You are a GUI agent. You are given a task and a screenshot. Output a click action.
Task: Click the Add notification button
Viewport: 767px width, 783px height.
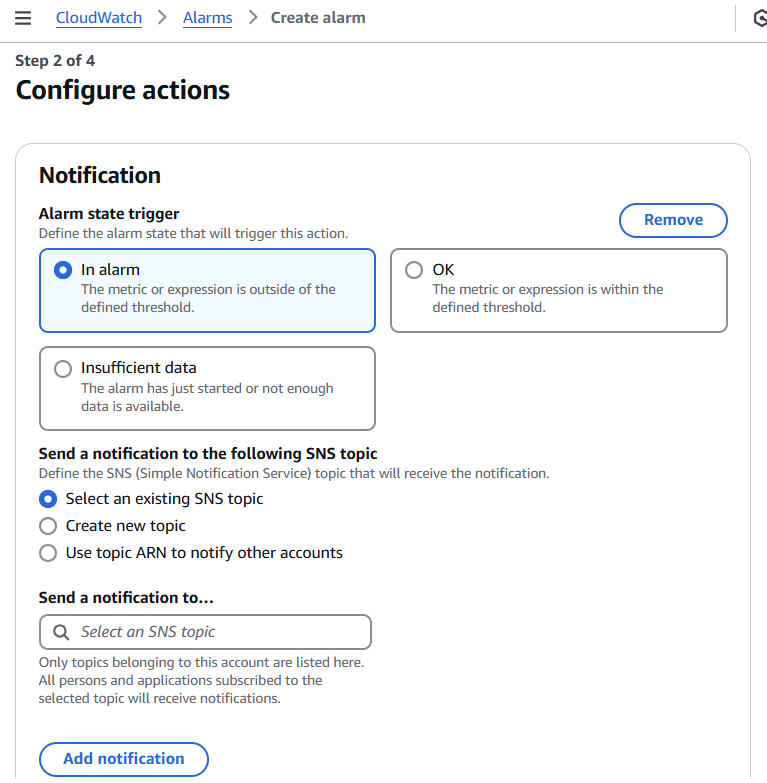124,759
